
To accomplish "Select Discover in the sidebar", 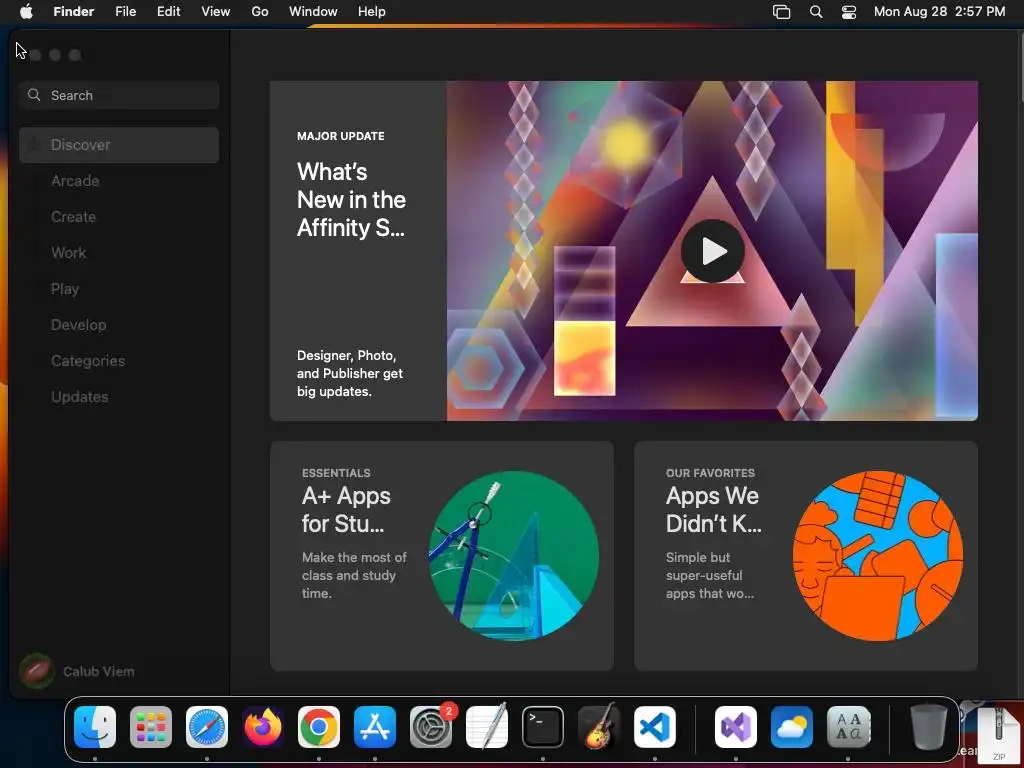I will (119, 145).
